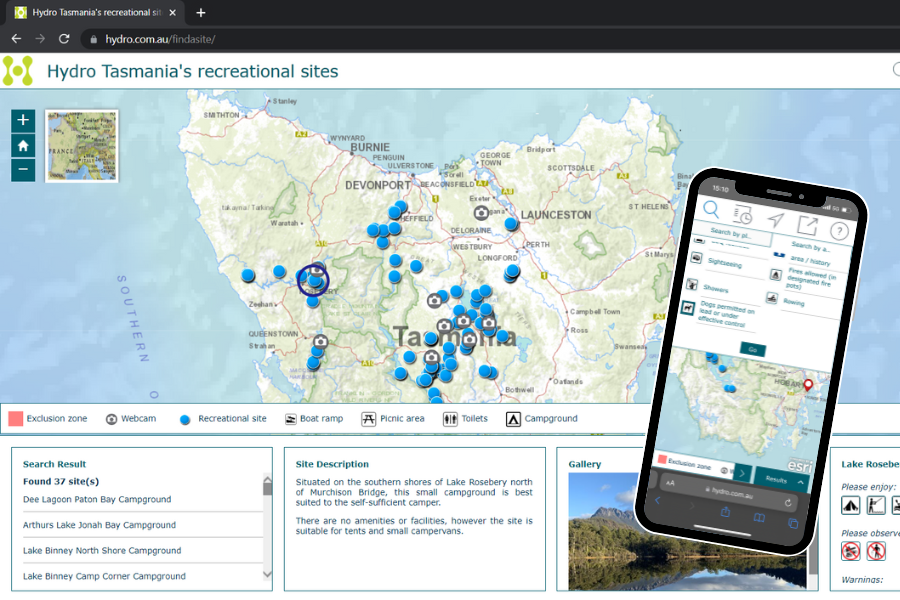Open the webcam marker near Exeter
The image size is (900, 600).
[481, 213]
